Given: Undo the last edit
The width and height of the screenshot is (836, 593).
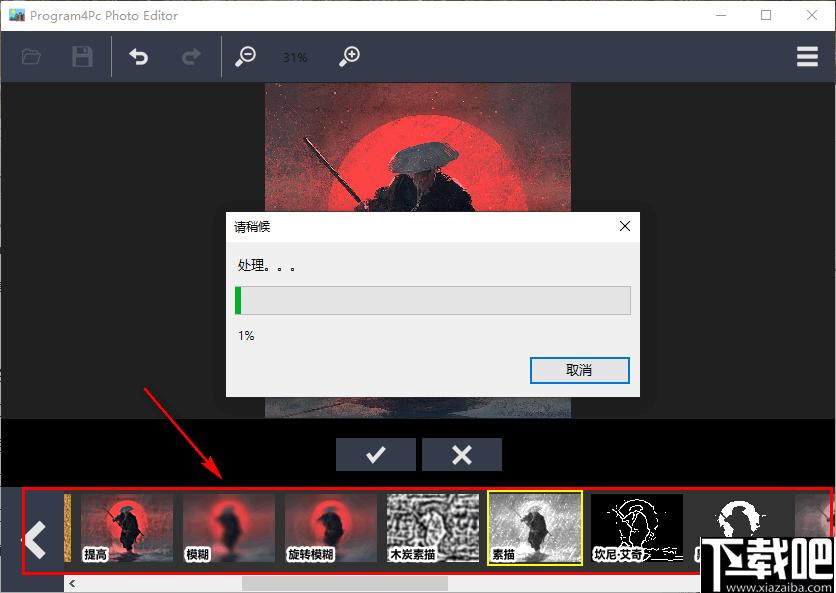Looking at the screenshot, I should coord(139,56).
